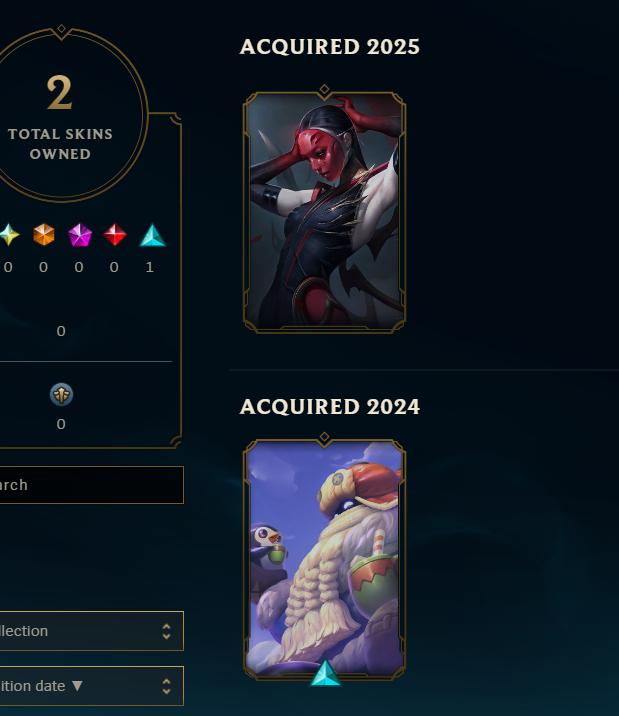Click the zero count under the Legacy emblem
619x716 pixels.
(61, 424)
